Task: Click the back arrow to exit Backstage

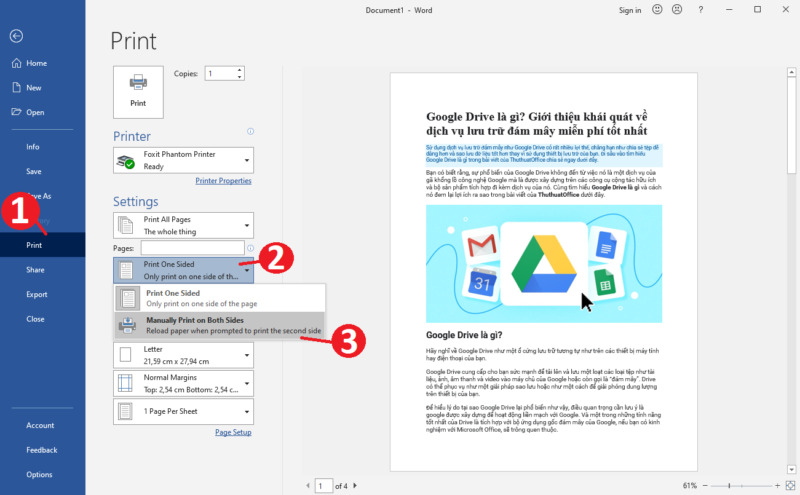Action: coord(16,36)
